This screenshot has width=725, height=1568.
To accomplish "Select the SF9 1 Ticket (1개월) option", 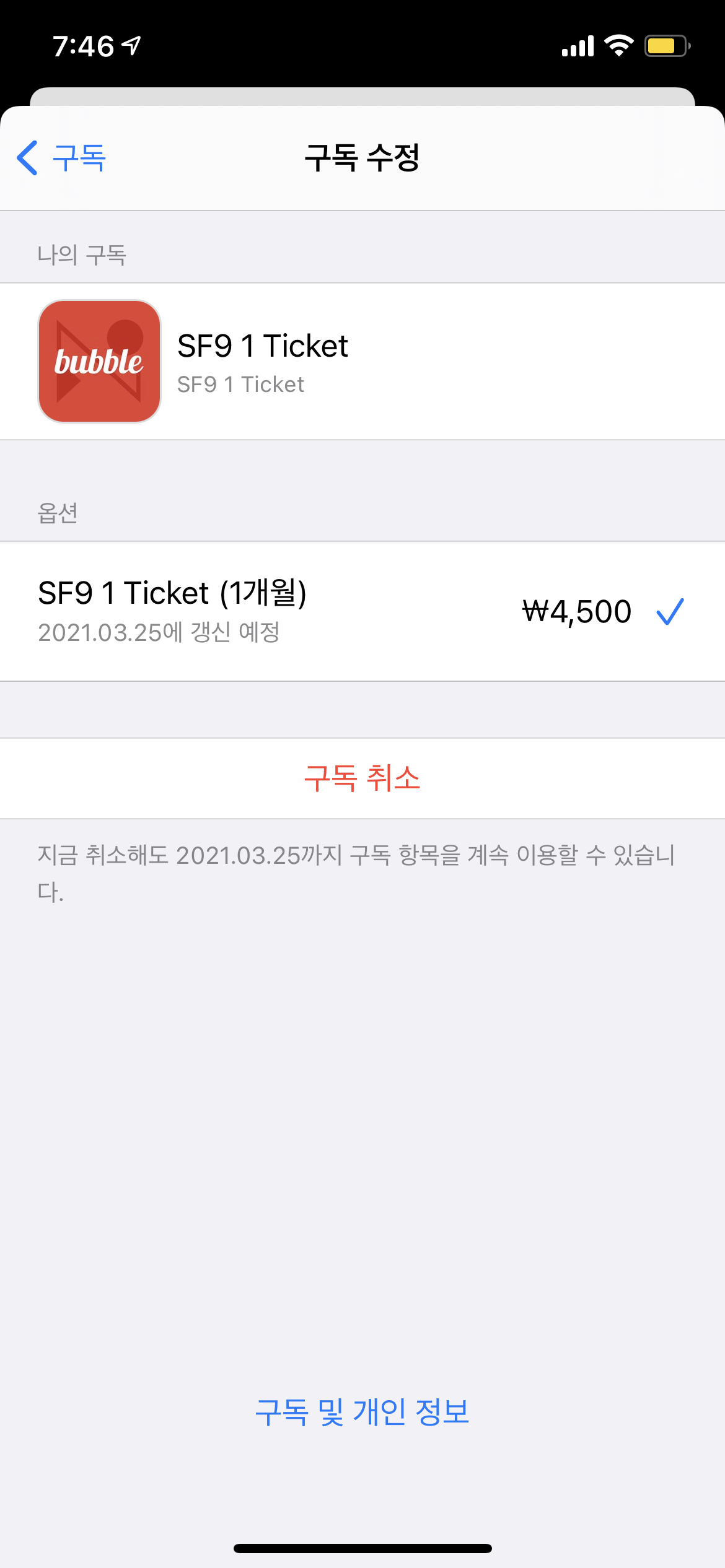I will [172, 593].
